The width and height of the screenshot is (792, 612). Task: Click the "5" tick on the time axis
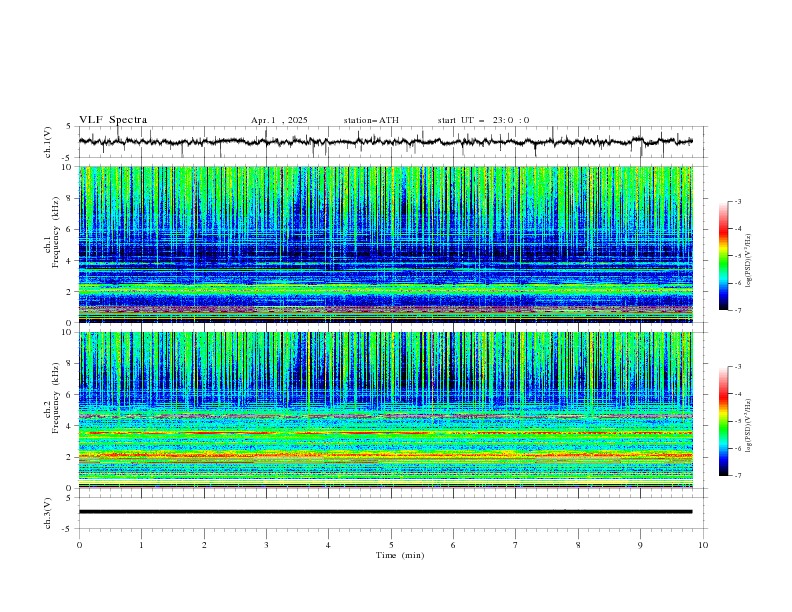(x=391, y=545)
